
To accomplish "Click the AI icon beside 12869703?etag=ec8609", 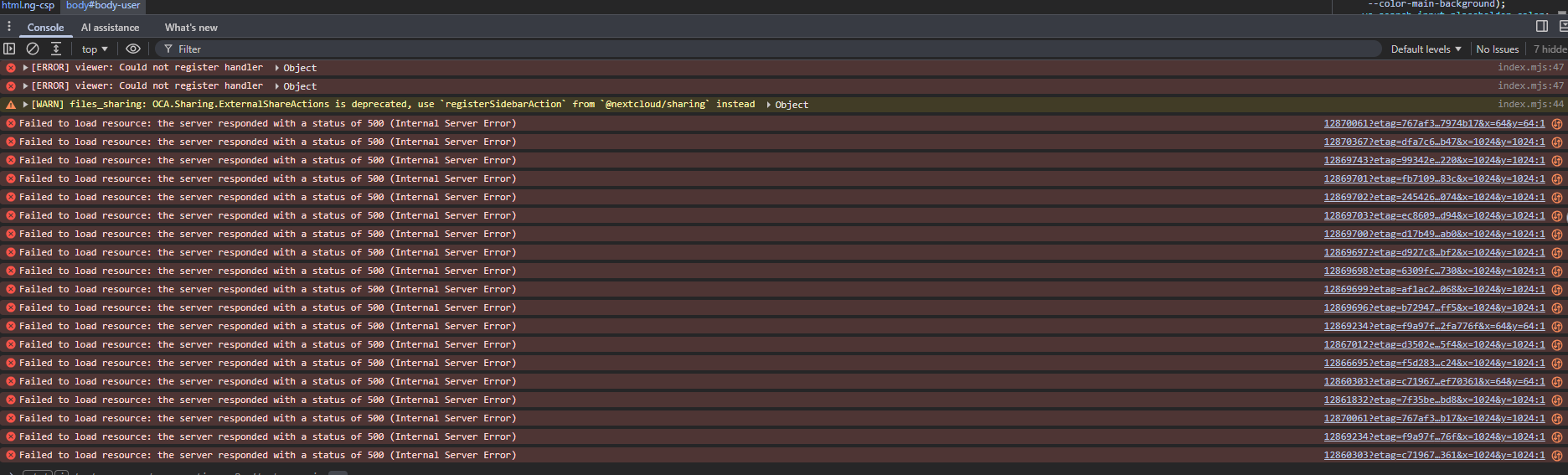I will click(x=1557, y=215).
